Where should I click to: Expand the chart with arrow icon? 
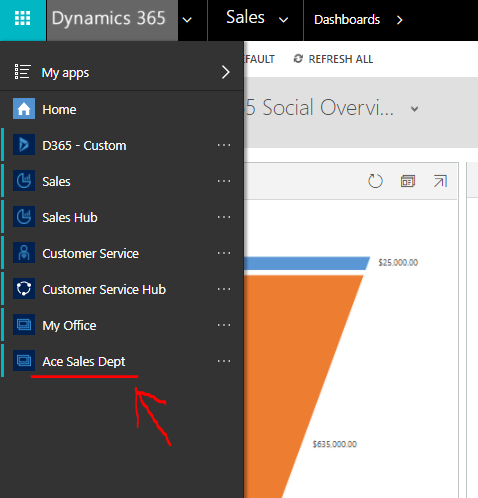[440, 181]
